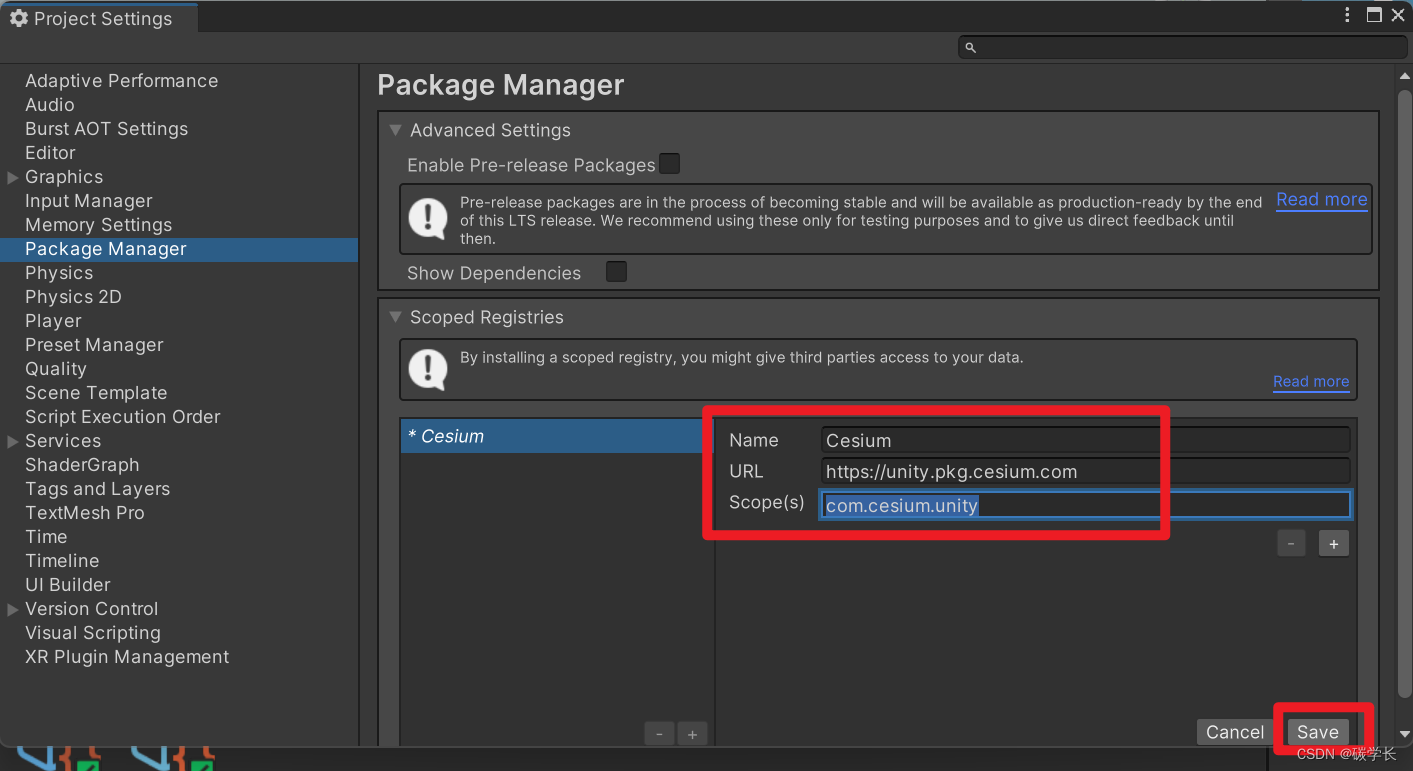Open Visual Scripting settings

click(x=93, y=633)
